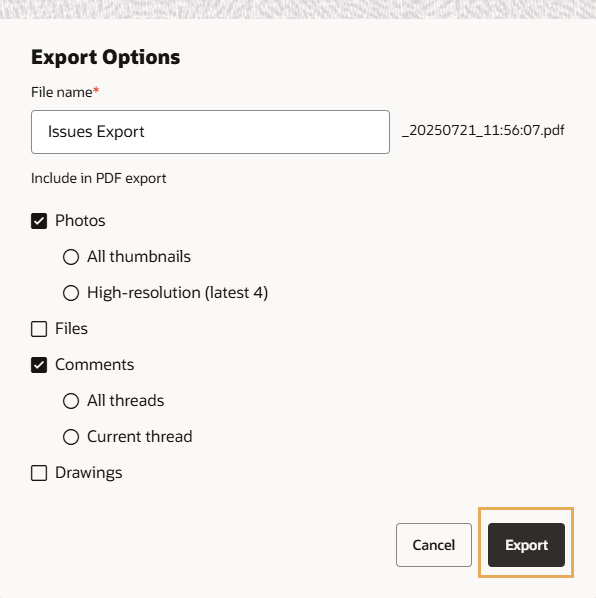
Task: Click the Photos label text
Action: click(80, 220)
